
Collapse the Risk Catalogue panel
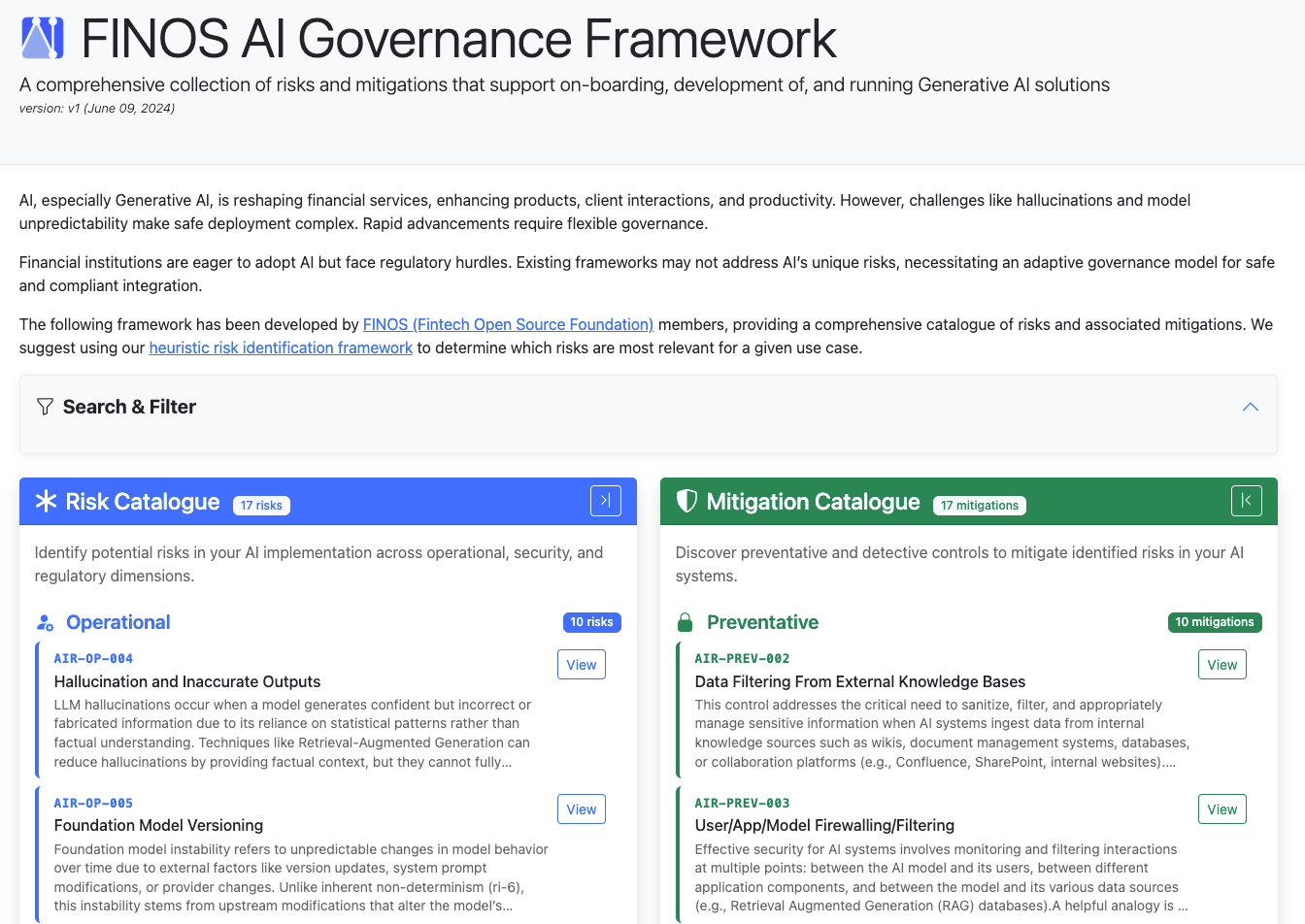pos(605,501)
